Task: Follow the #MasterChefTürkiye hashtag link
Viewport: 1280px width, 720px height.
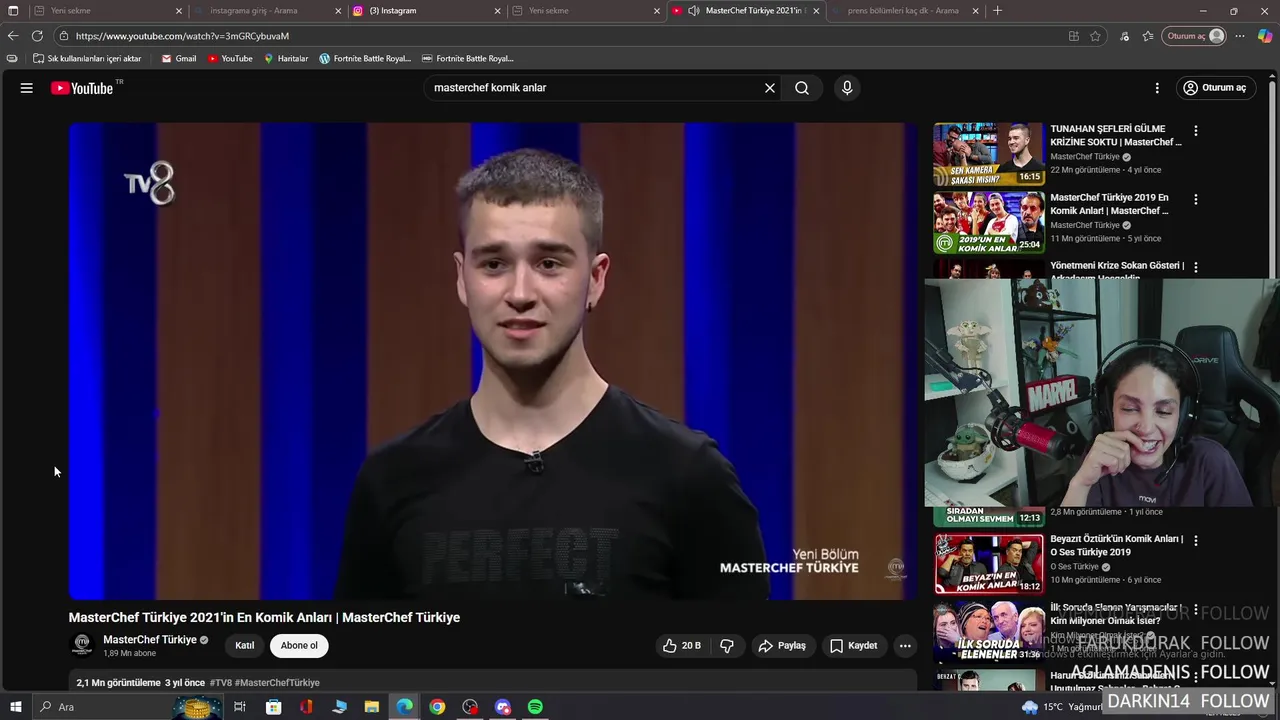Action: click(x=277, y=683)
